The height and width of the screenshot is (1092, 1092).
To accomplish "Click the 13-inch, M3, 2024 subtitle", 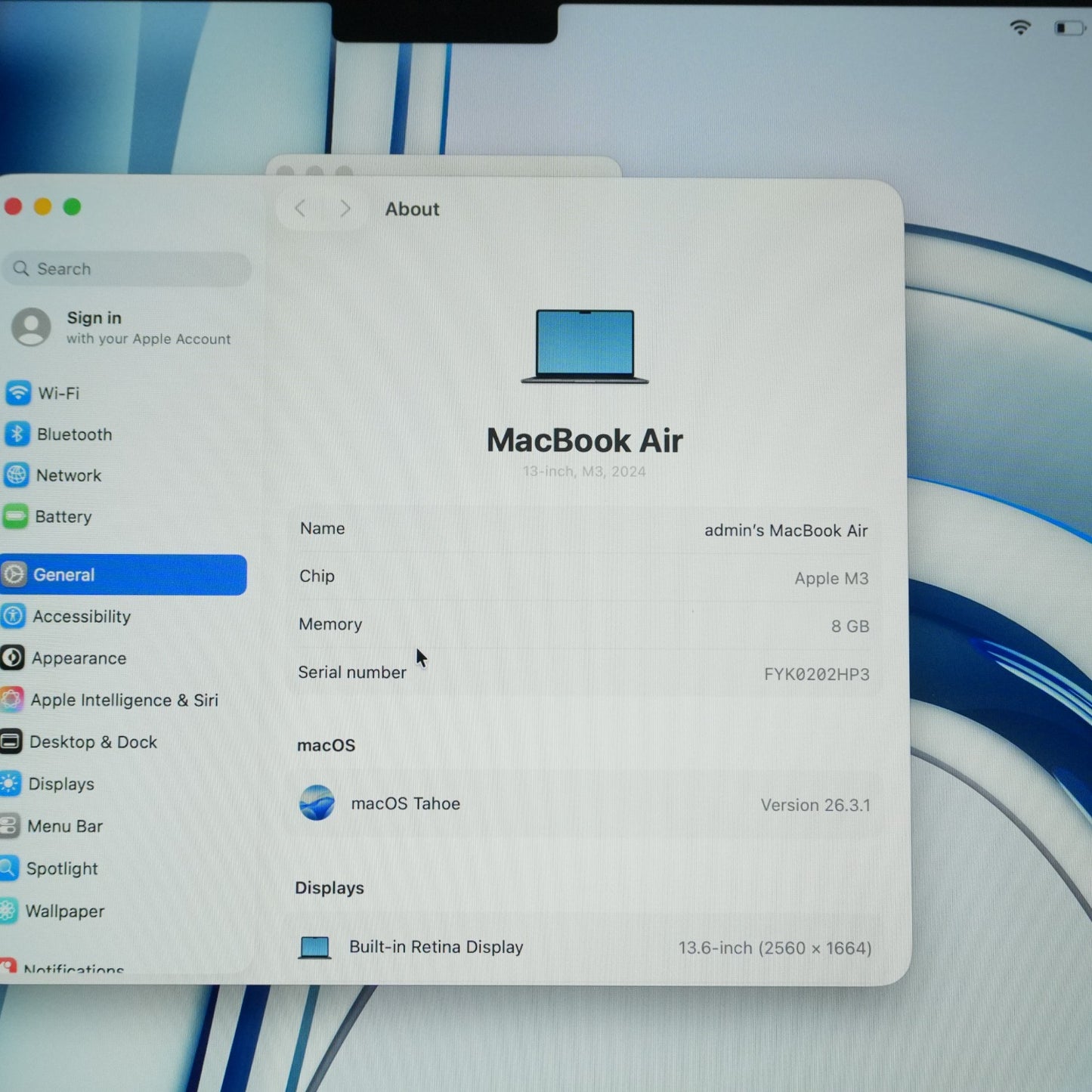I will tap(584, 472).
